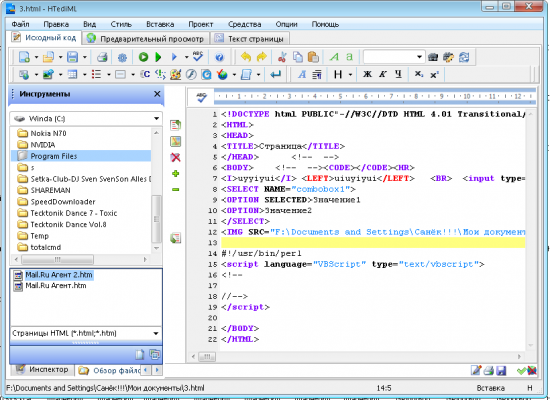The image size is (550, 400).
Task: Click the paint palette color icon
Action: pos(175,74)
